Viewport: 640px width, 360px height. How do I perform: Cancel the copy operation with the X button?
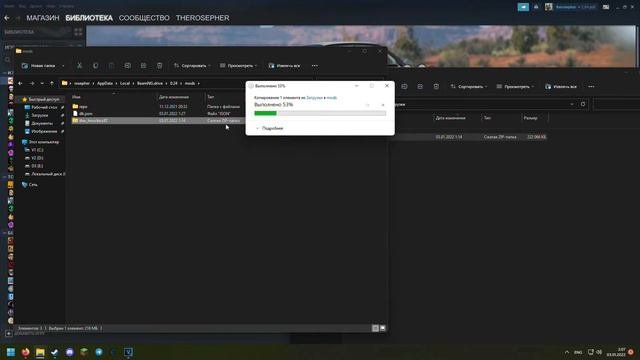(x=382, y=105)
